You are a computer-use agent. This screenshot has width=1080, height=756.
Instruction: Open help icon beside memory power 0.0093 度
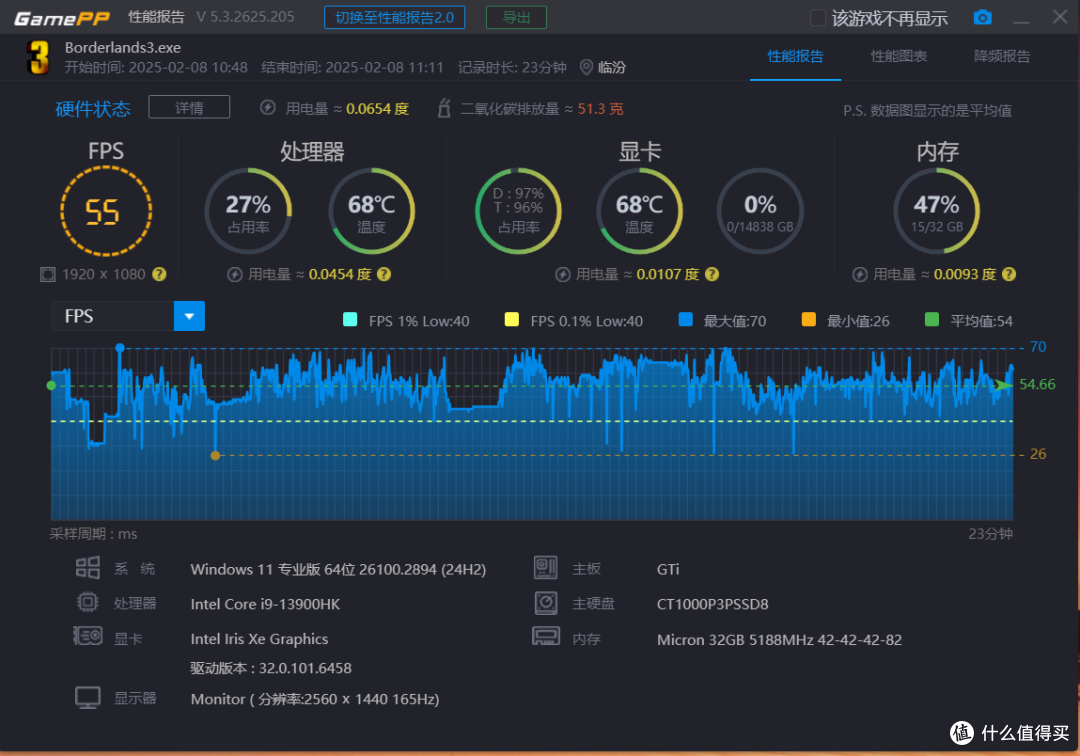[1009, 274]
